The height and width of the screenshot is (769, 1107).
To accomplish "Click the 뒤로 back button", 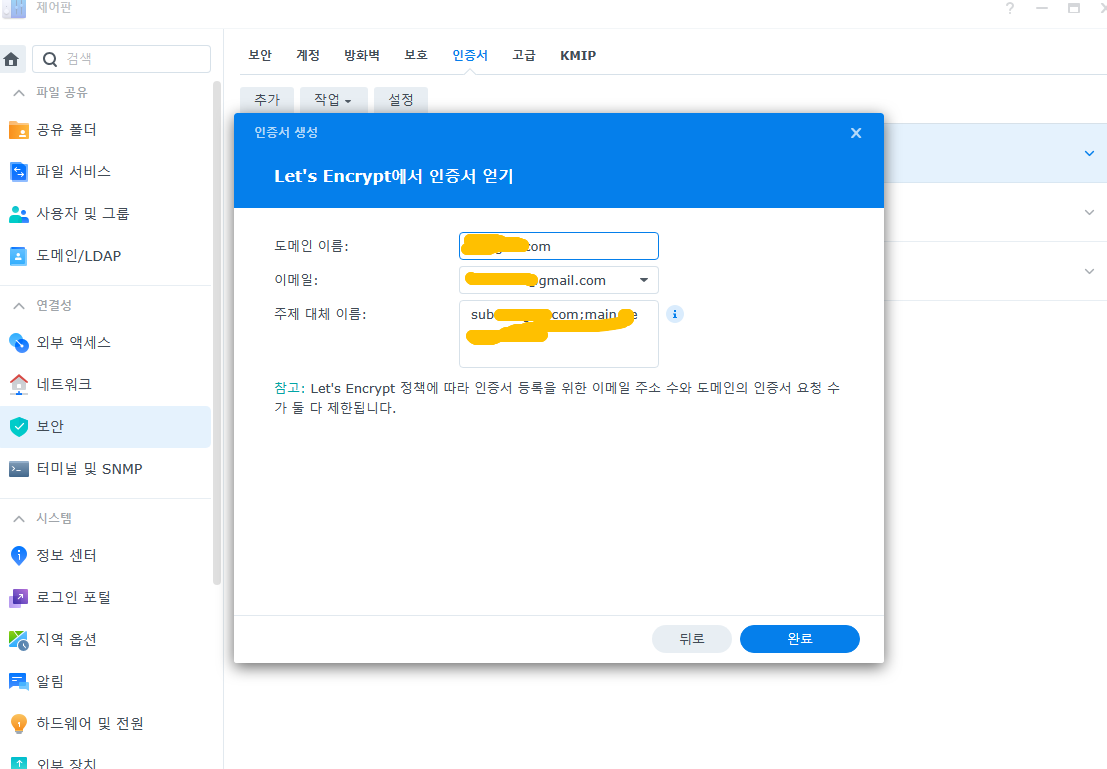I will [x=691, y=639].
